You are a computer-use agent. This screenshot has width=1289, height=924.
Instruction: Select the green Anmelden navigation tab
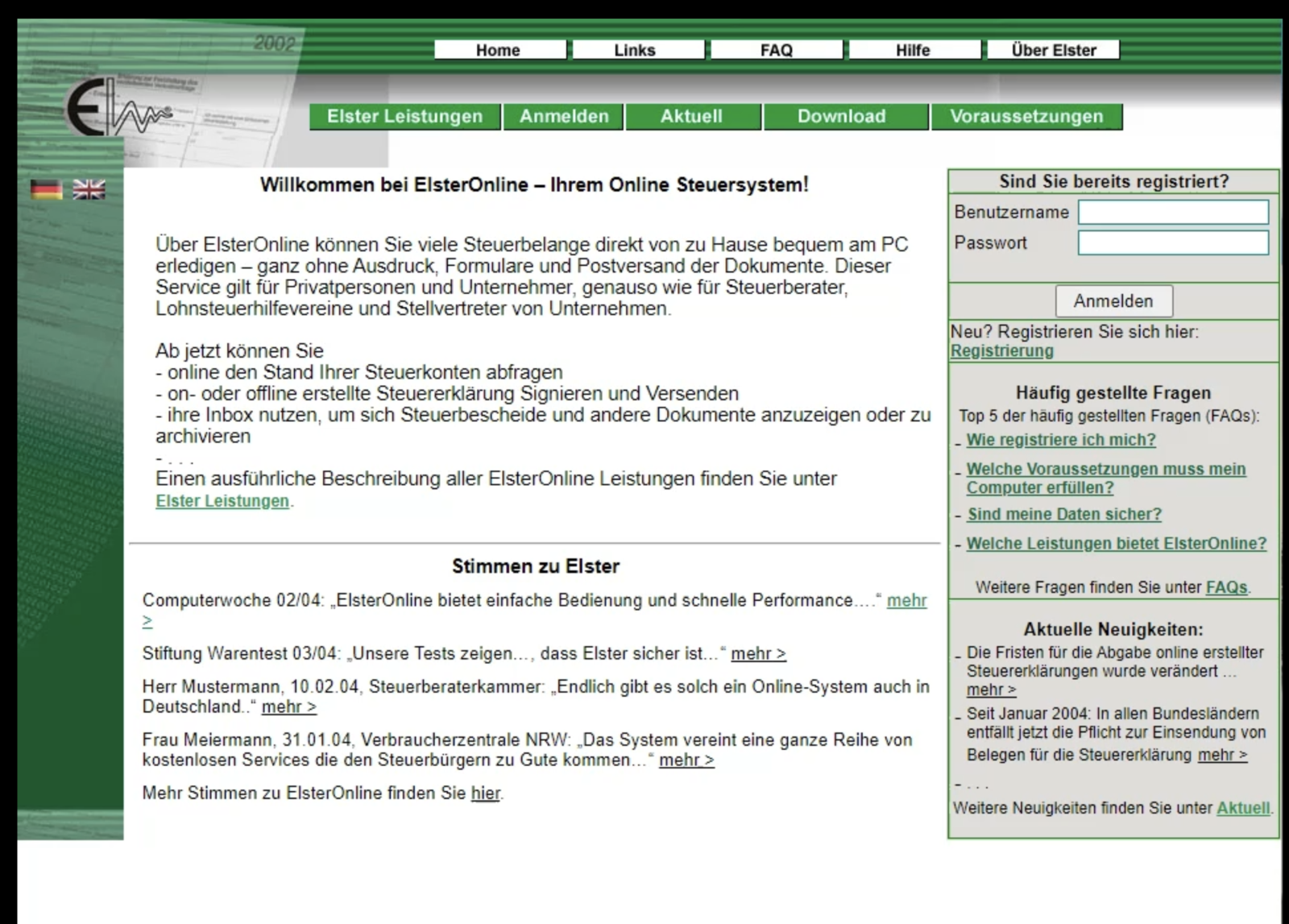coord(564,117)
